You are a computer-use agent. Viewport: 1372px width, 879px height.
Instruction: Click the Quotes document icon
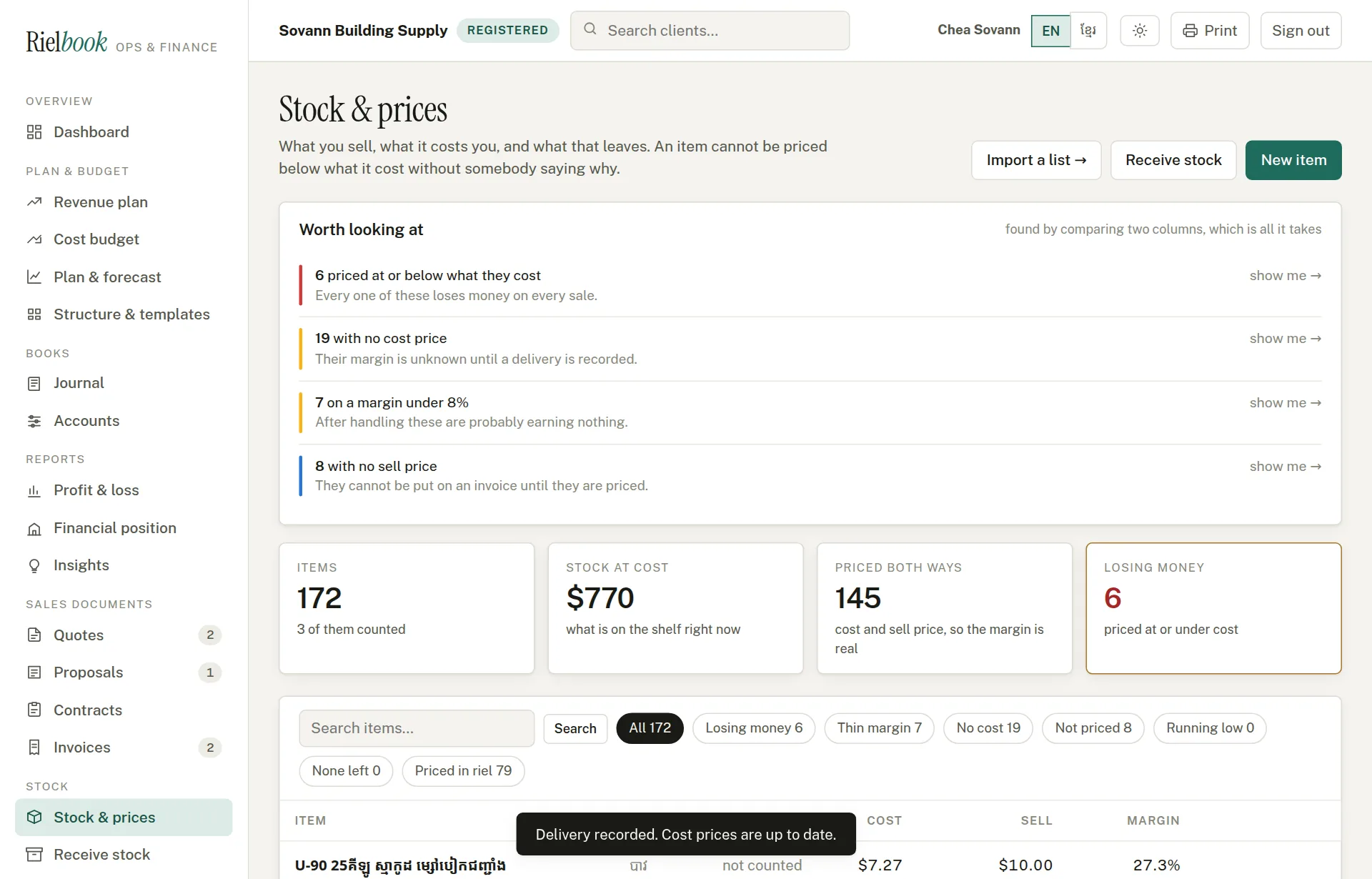click(x=34, y=635)
